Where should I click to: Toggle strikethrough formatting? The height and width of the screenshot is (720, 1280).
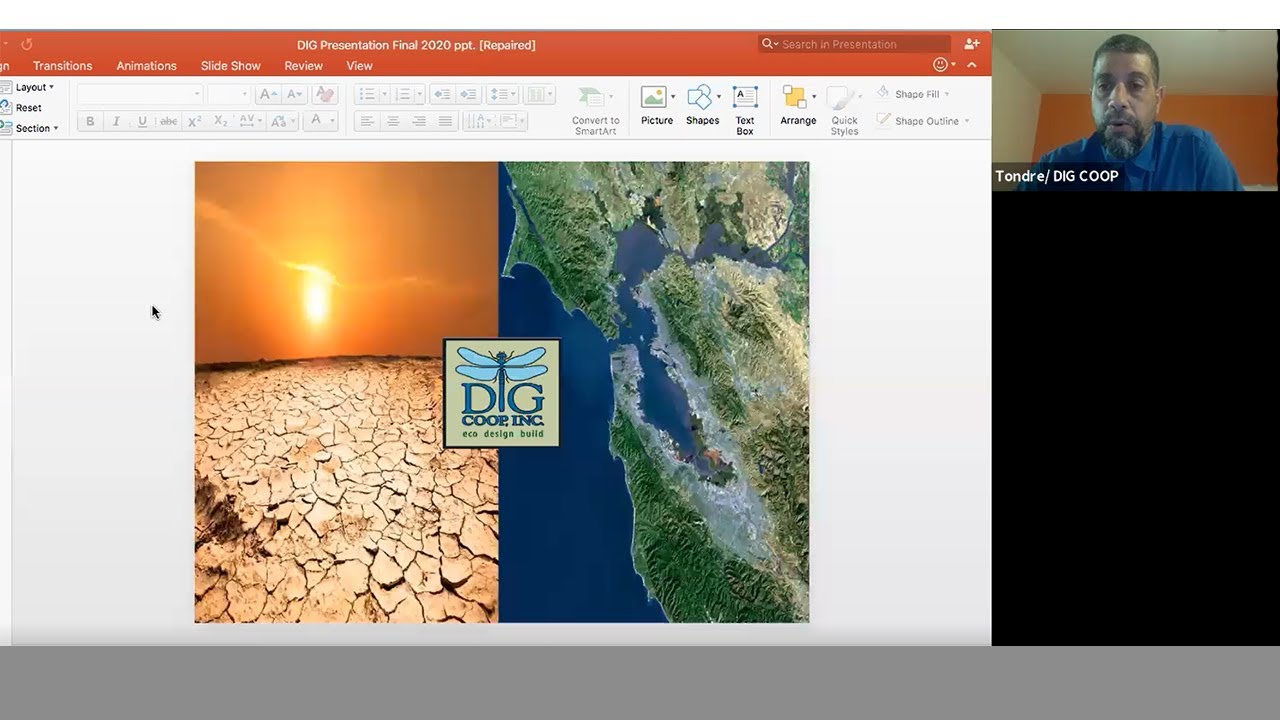point(168,121)
